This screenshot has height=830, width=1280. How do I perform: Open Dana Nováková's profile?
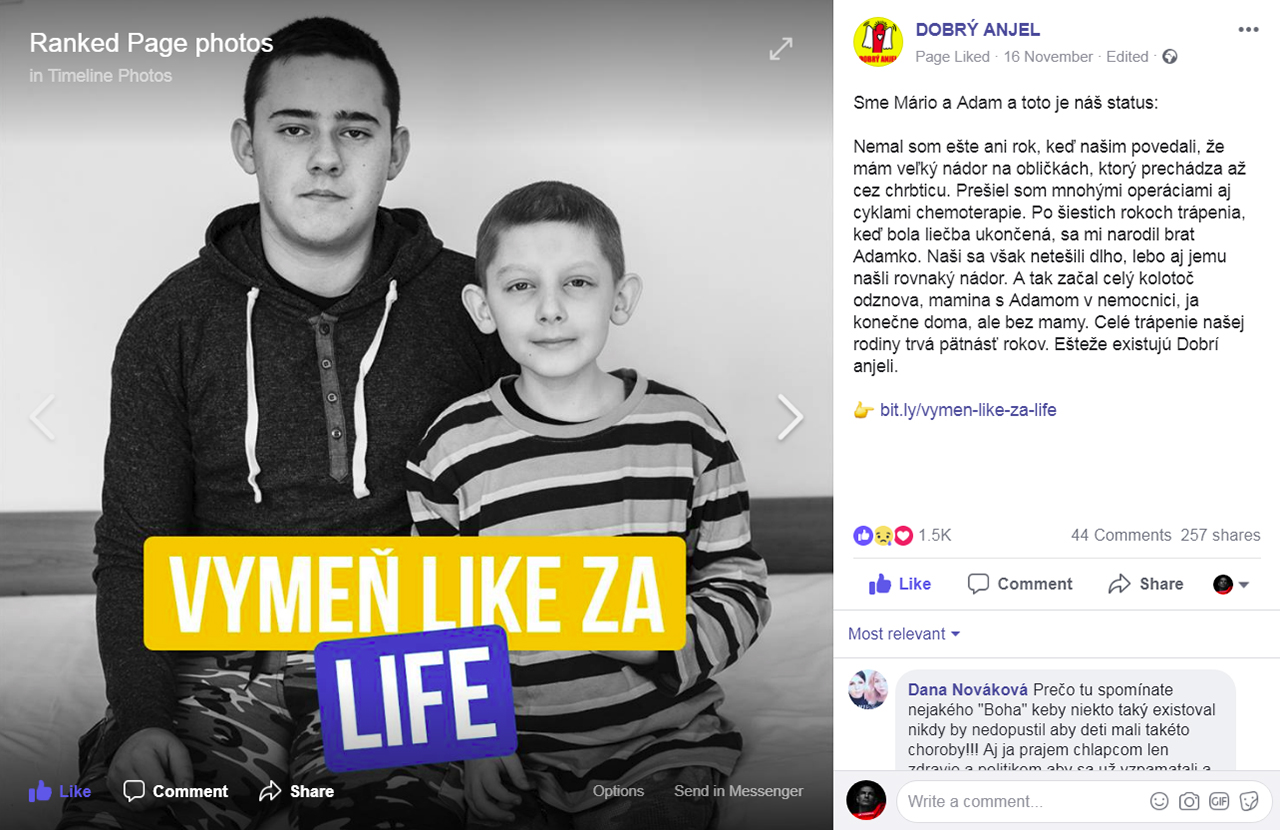968,690
